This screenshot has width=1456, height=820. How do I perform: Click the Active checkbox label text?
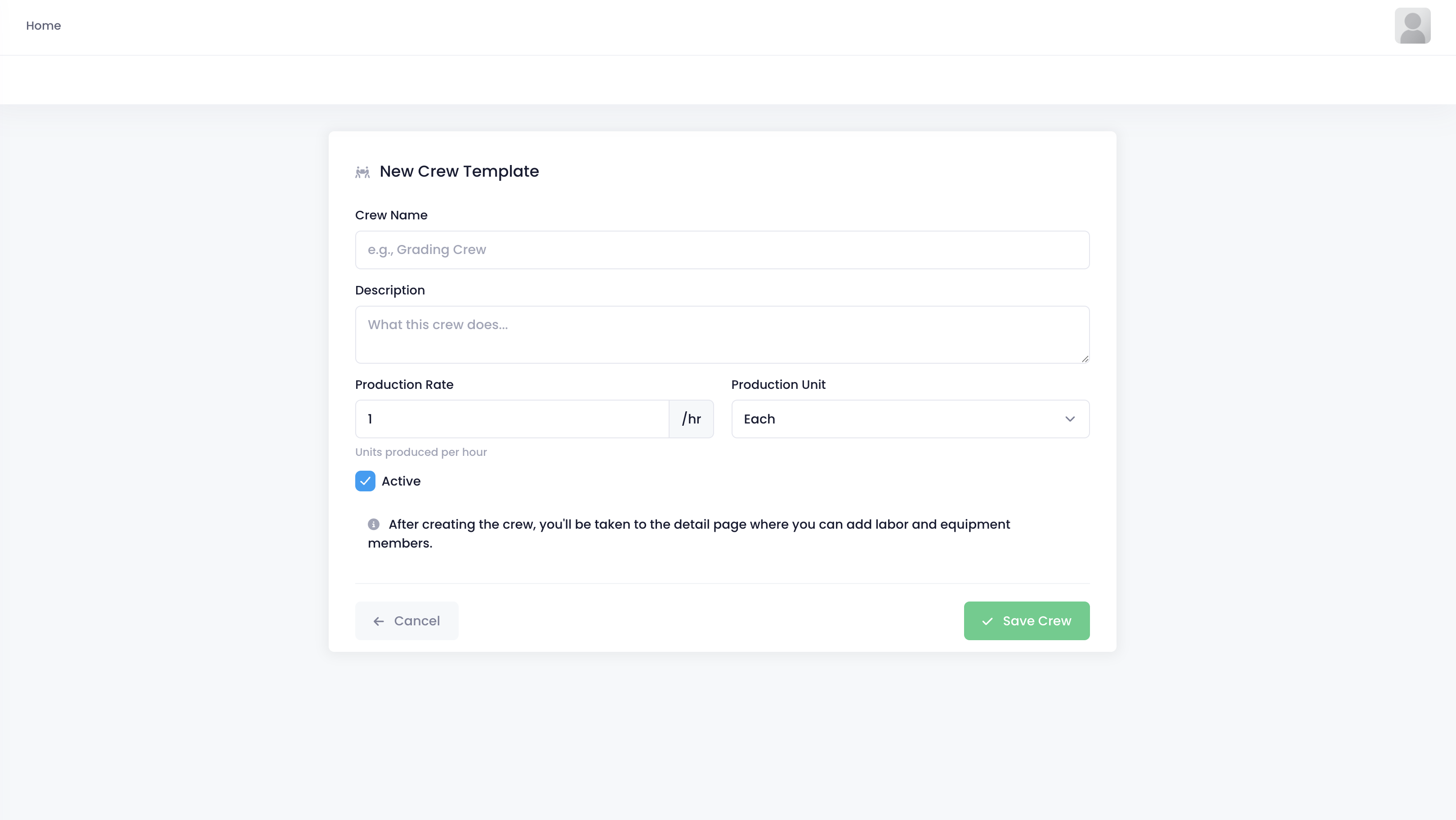(x=401, y=481)
